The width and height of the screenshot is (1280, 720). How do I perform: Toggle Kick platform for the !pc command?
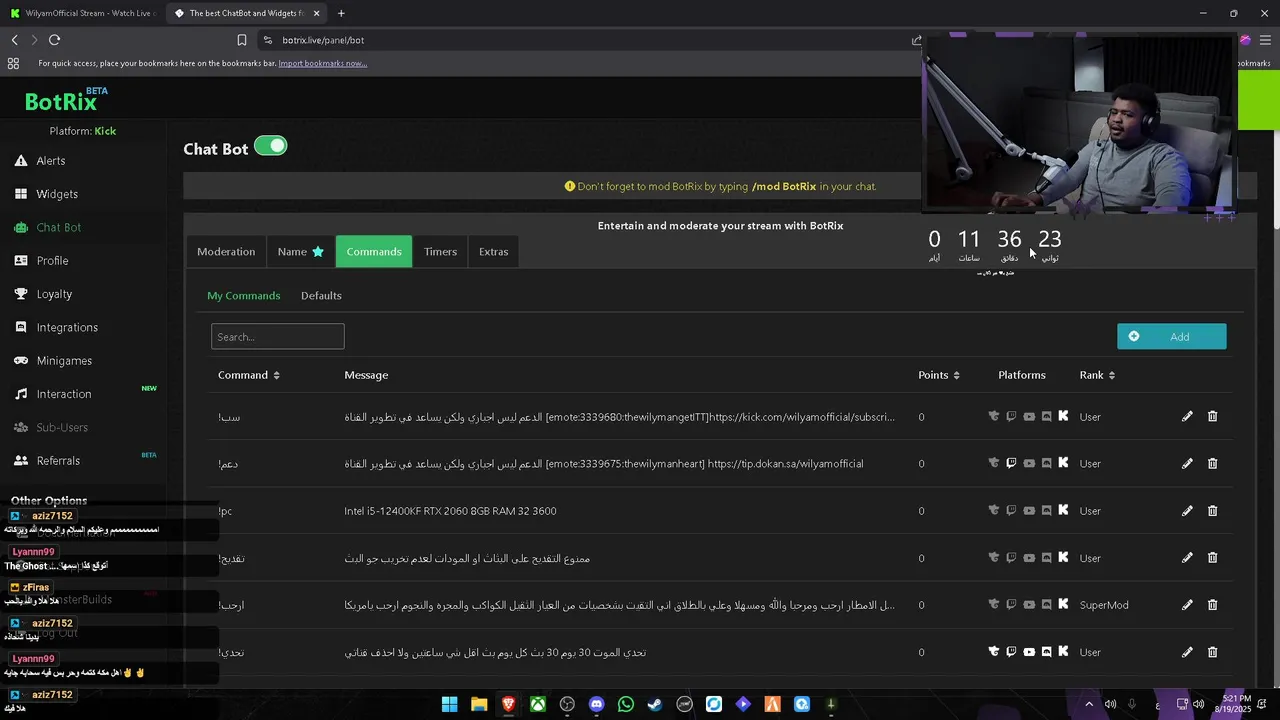[1063, 511]
